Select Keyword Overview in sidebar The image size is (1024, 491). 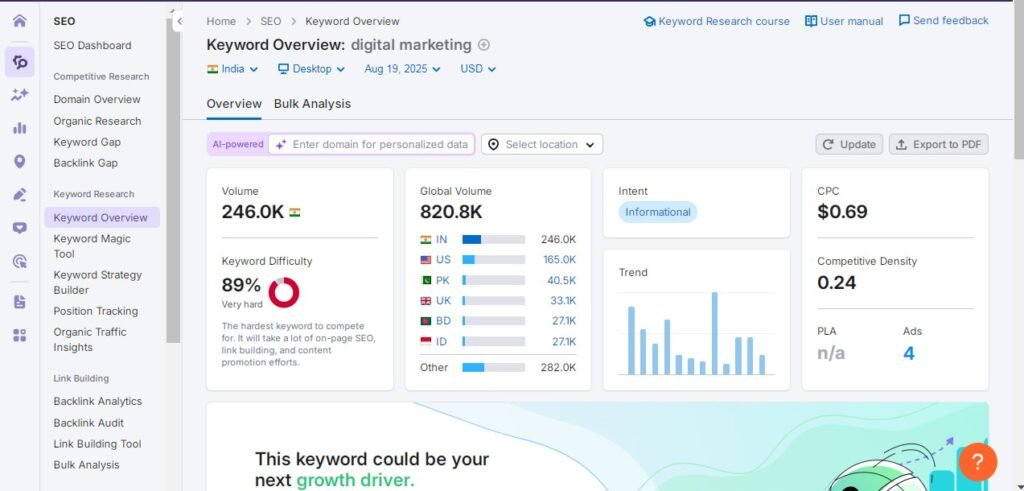tap(102, 217)
